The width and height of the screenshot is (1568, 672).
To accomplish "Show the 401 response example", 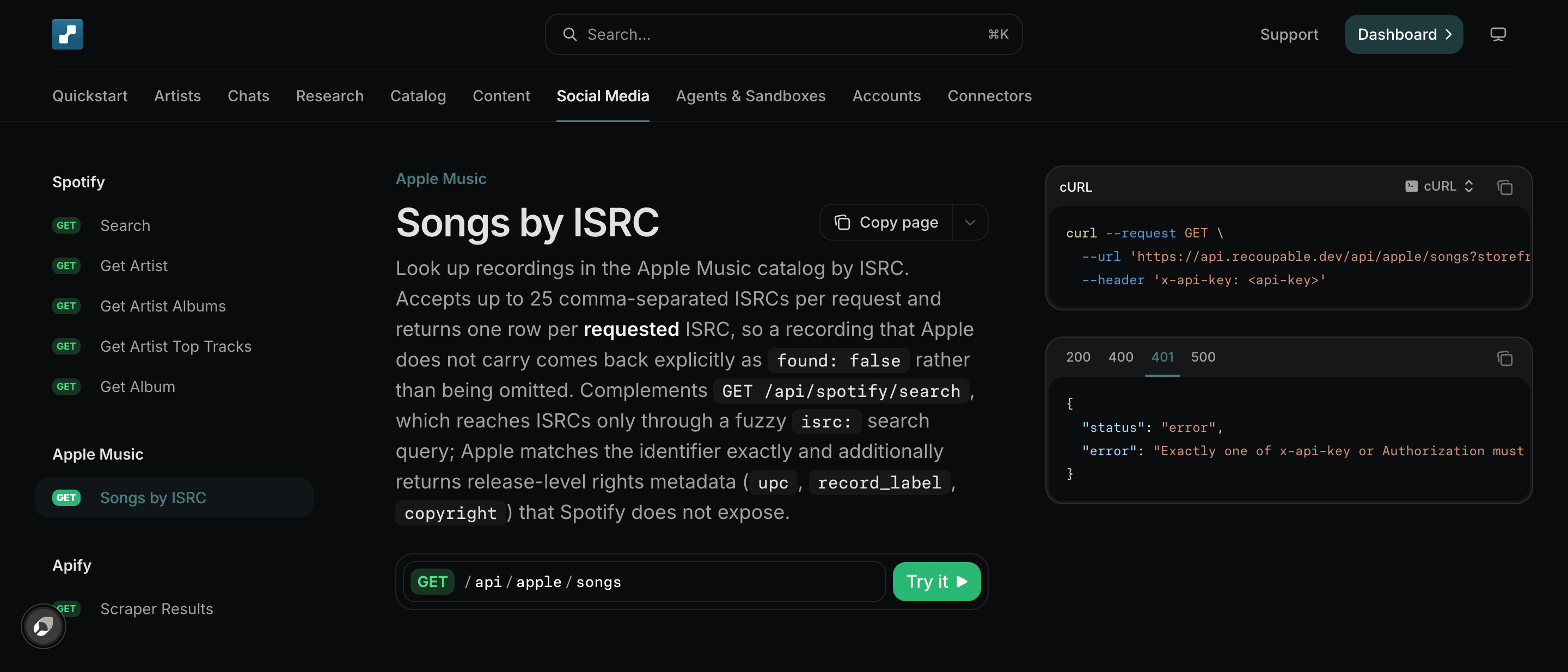I will click(1162, 357).
